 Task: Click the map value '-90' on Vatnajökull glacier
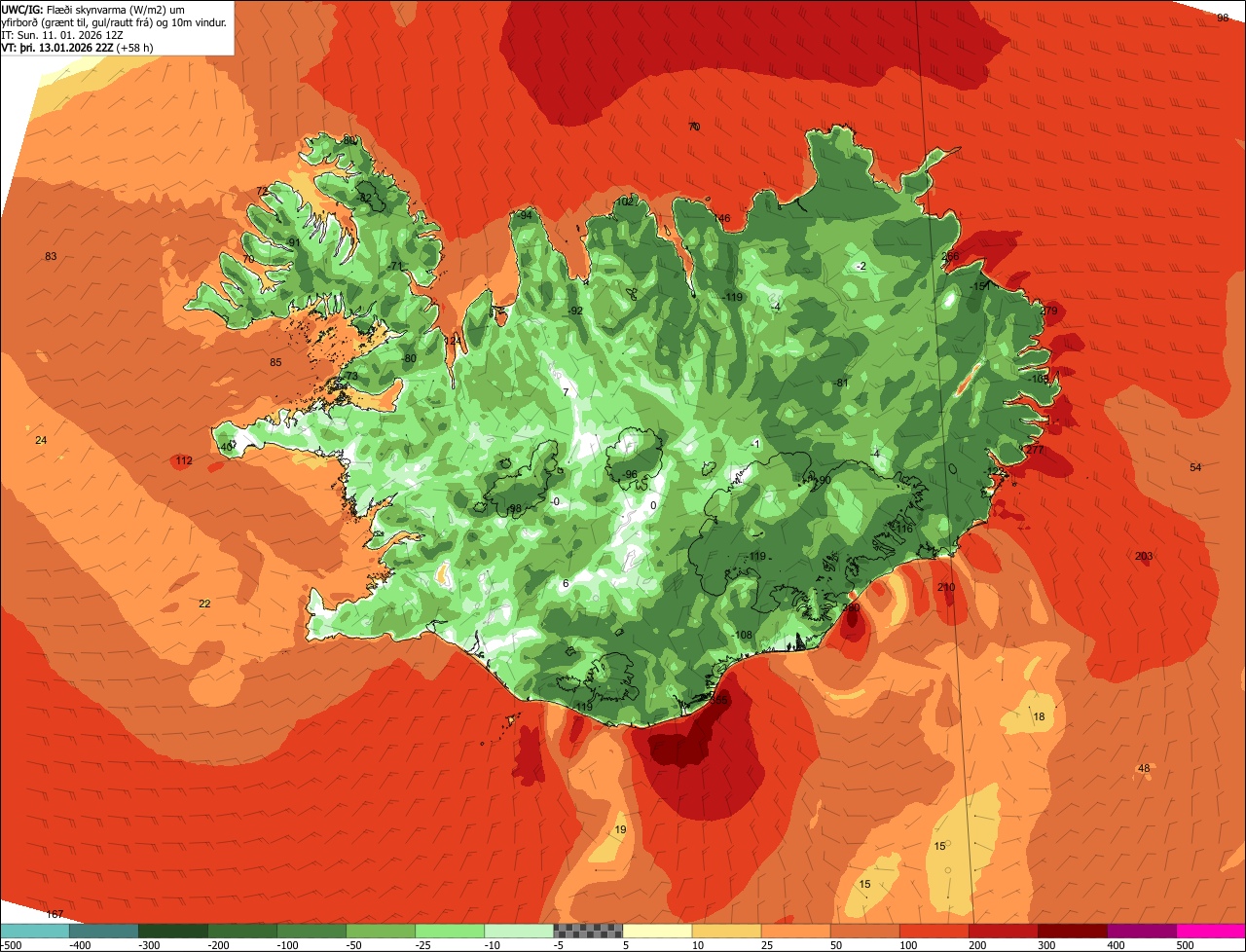click(823, 480)
